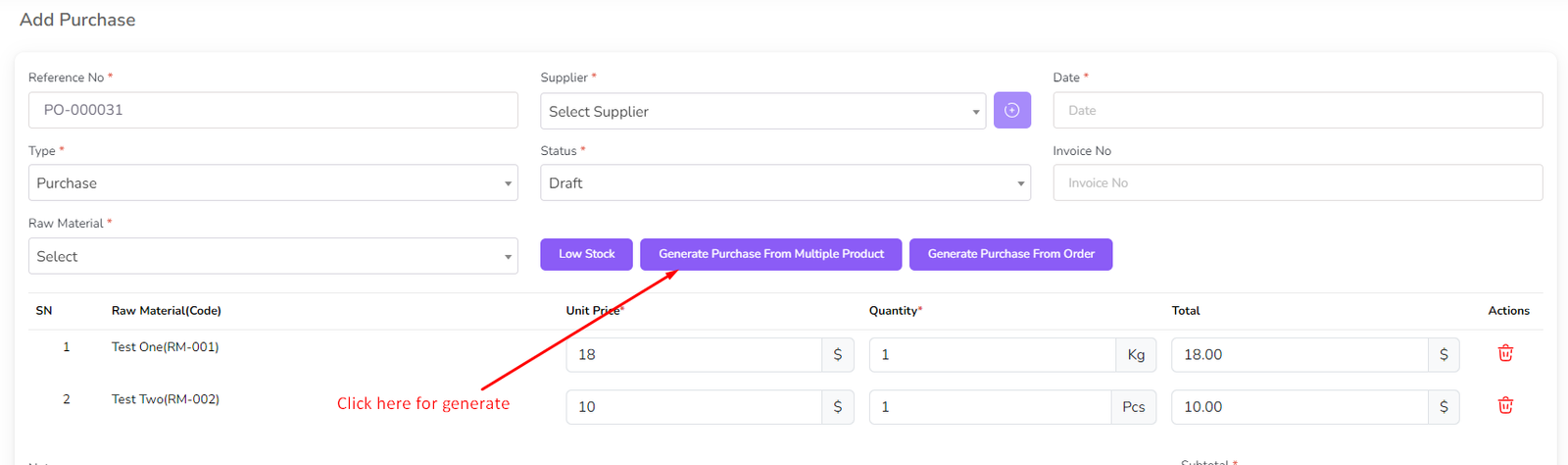Click Generate Purchase From Multiple Product

(770, 254)
